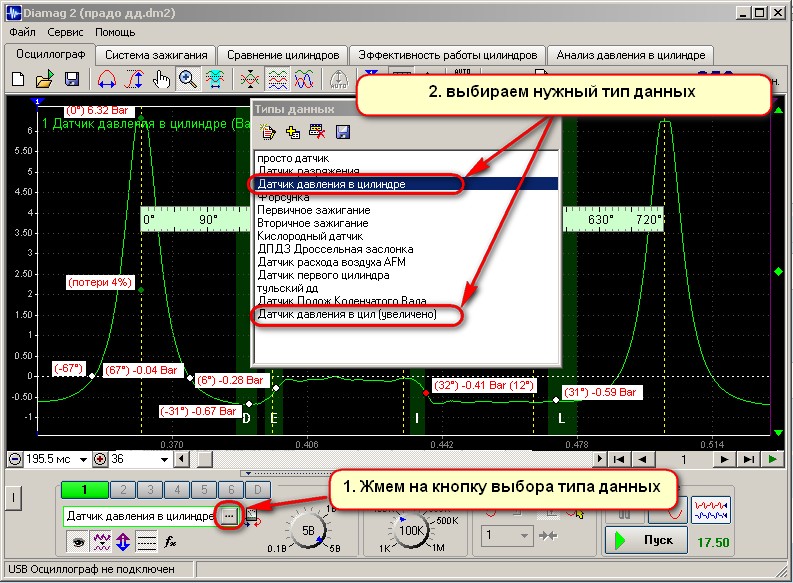Image resolution: width=793 pixels, height=583 pixels.
Task: Save data types list floppy icon
Action: [x=342, y=132]
